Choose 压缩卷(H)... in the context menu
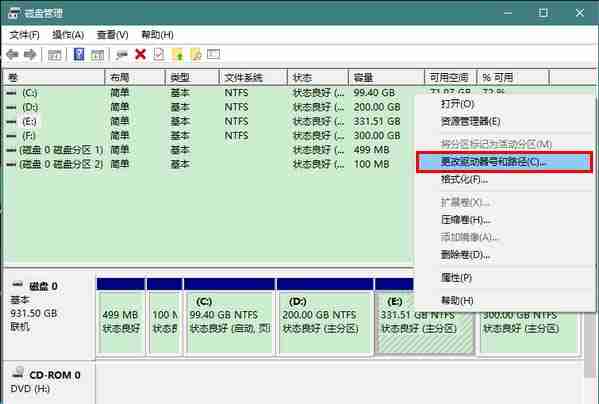This screenshot has width=599, height=404. tap(504, 220)
